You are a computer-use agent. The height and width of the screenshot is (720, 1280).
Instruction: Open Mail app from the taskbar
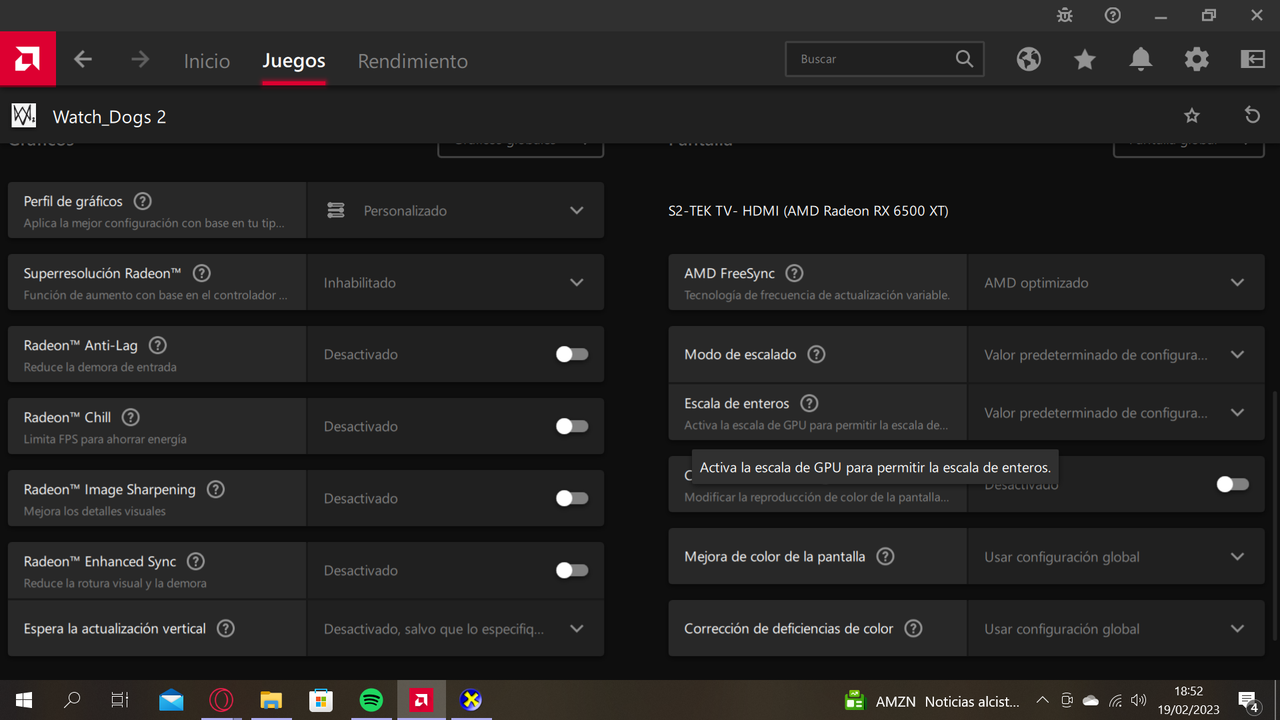(171, 700)
